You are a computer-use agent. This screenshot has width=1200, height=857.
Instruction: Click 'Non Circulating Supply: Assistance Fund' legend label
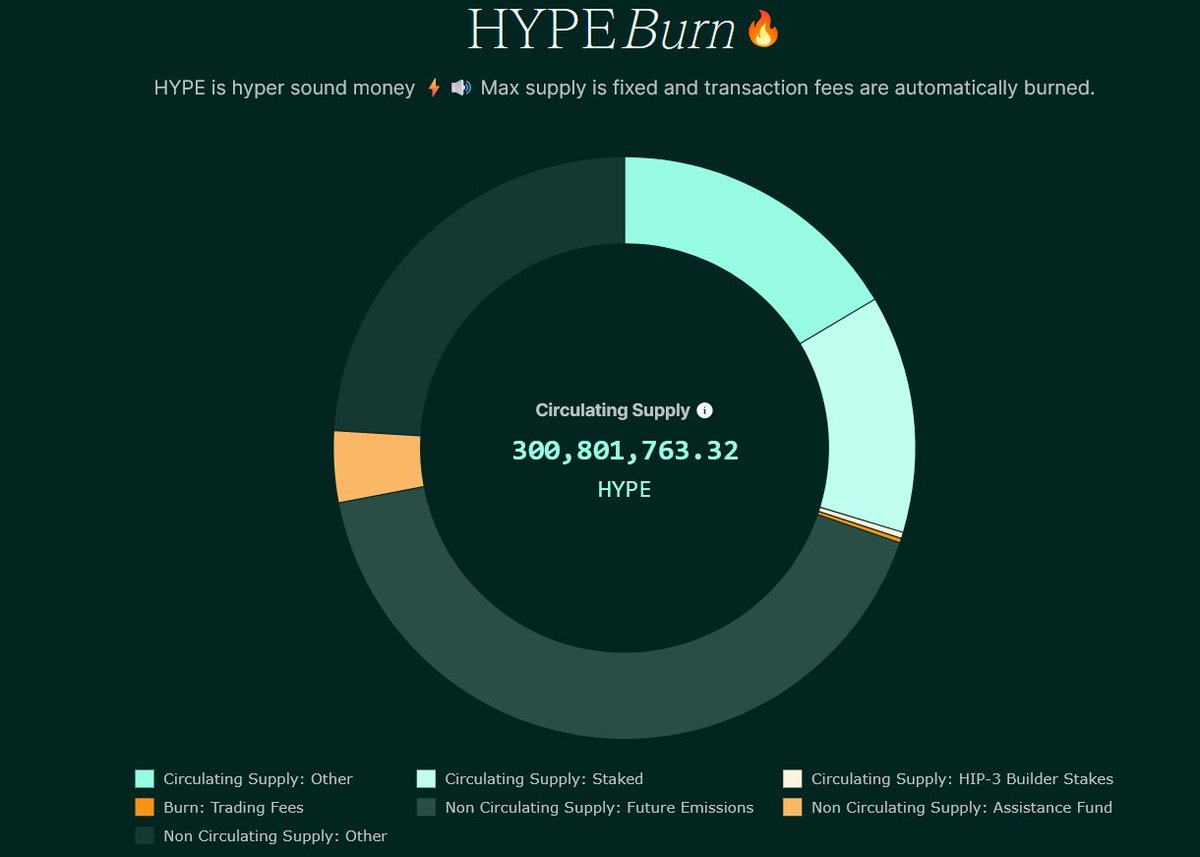(x=961, y=807)
